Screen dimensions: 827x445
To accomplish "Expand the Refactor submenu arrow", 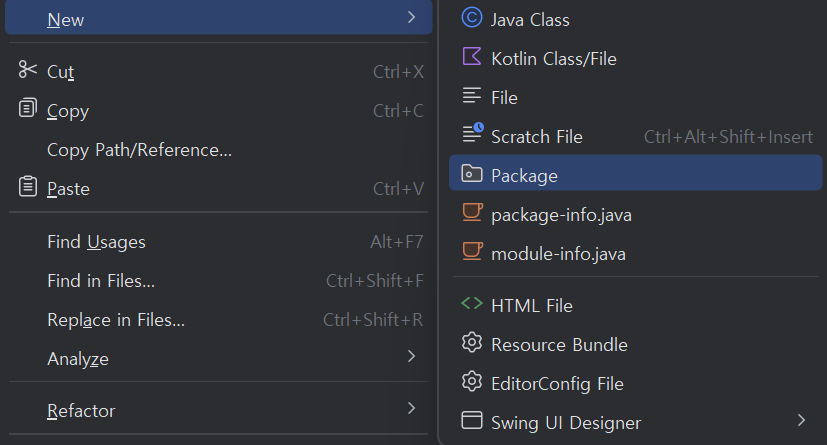I will (x=411, y=408).
